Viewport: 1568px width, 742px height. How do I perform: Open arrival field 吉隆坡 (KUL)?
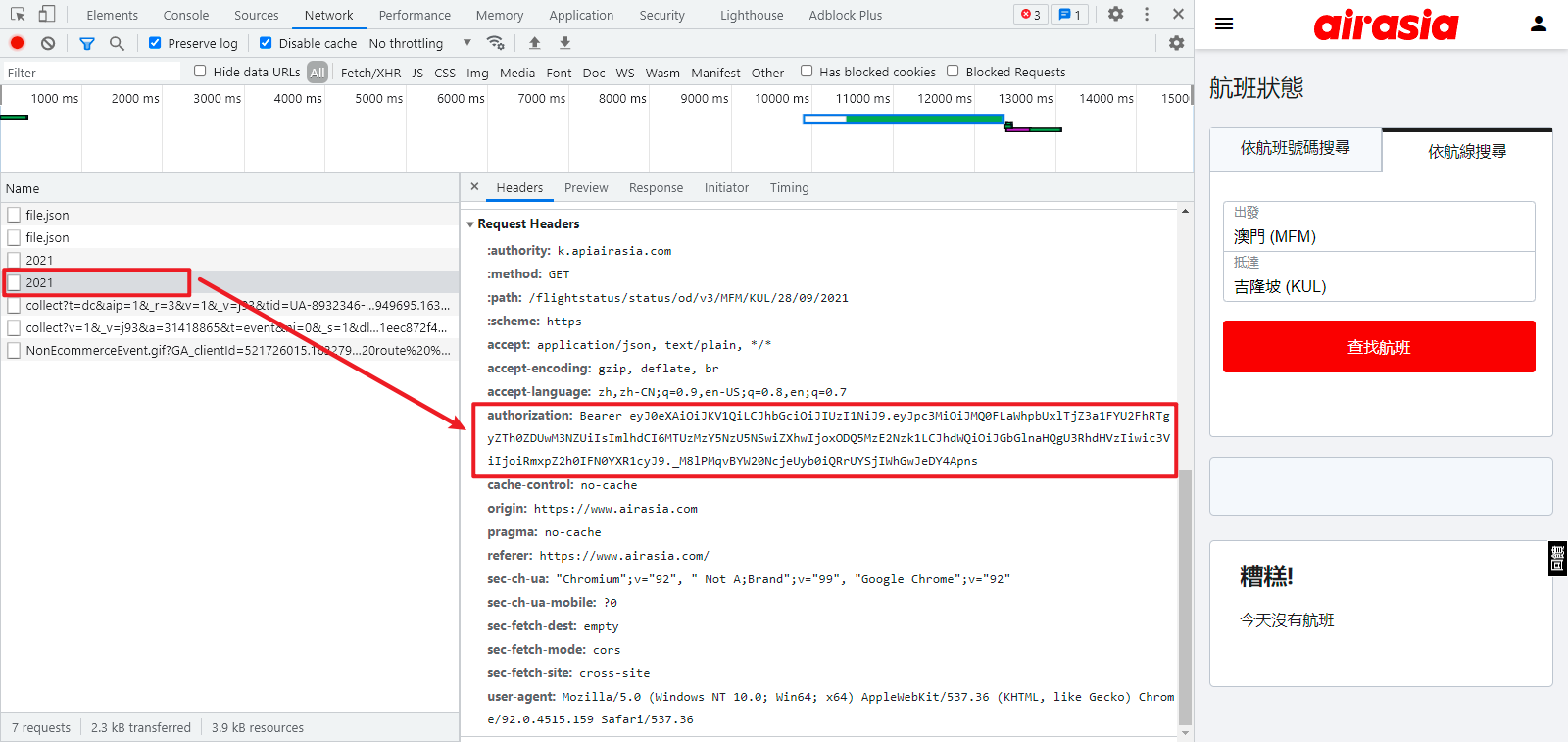click(1379, 276)
